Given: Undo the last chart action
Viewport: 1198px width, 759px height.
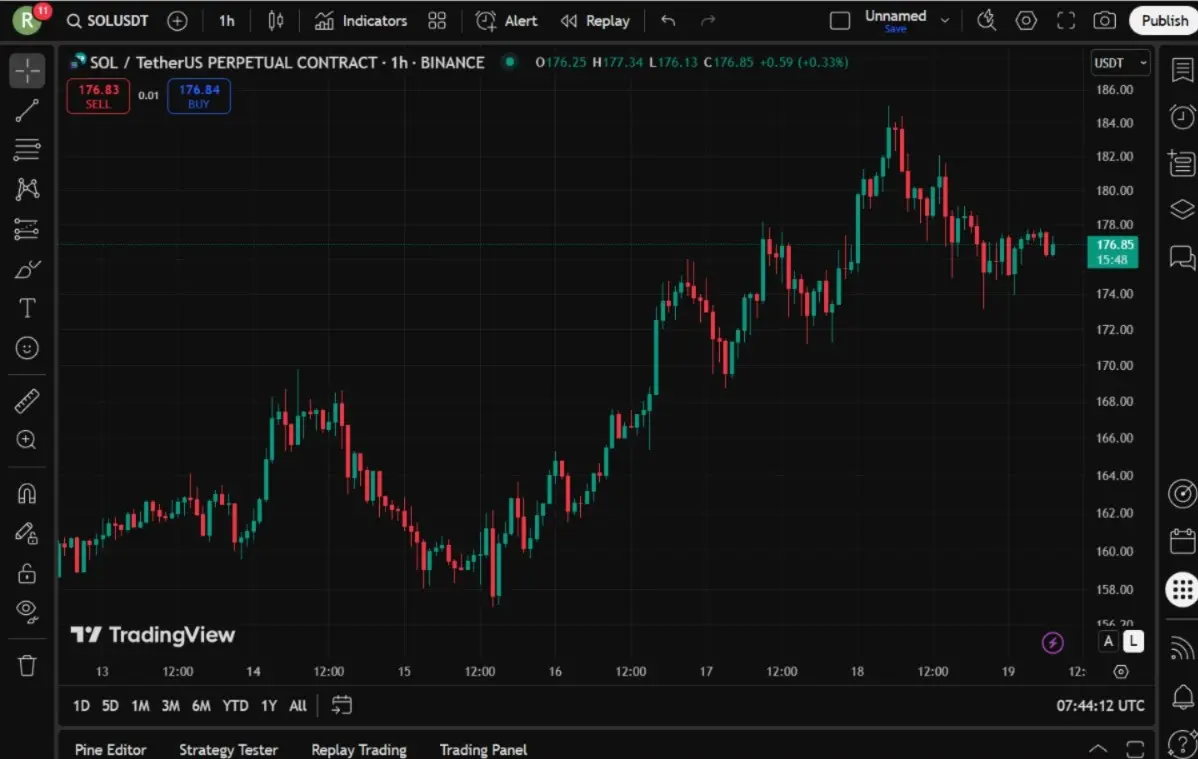Looking at the screenshot, I should (x=668, y=21).
